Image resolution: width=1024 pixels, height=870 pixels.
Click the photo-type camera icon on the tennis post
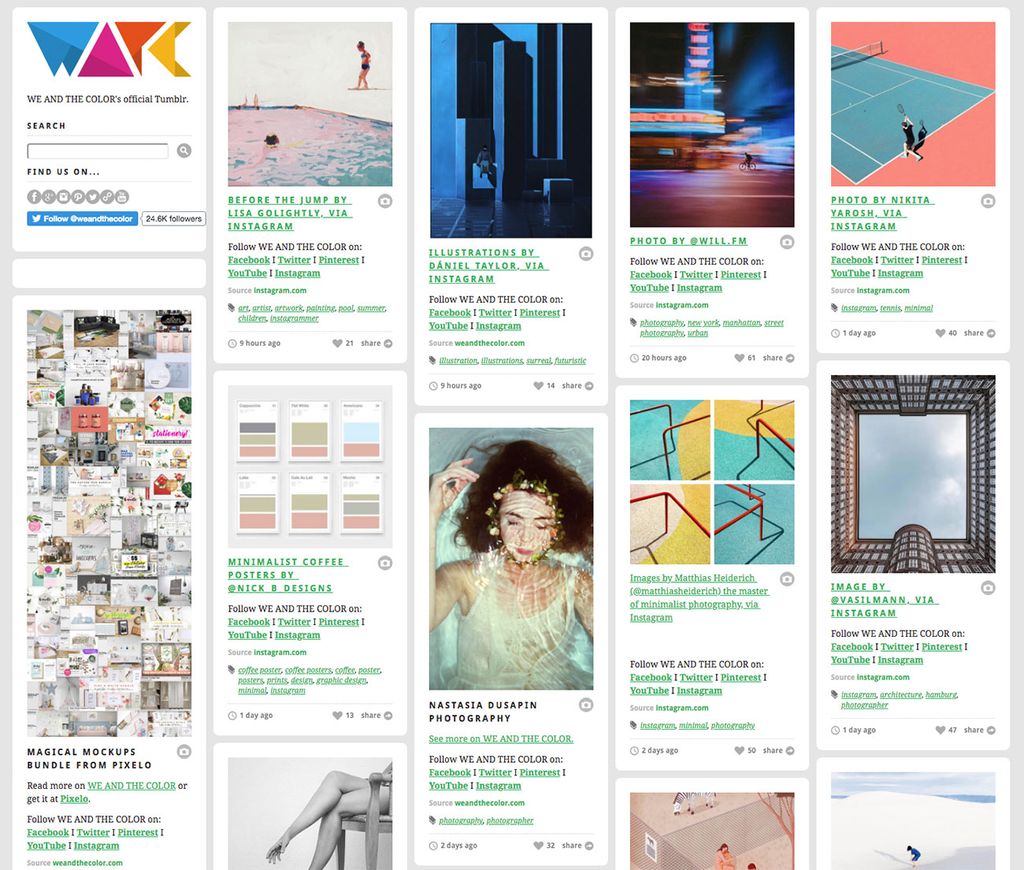988,200
